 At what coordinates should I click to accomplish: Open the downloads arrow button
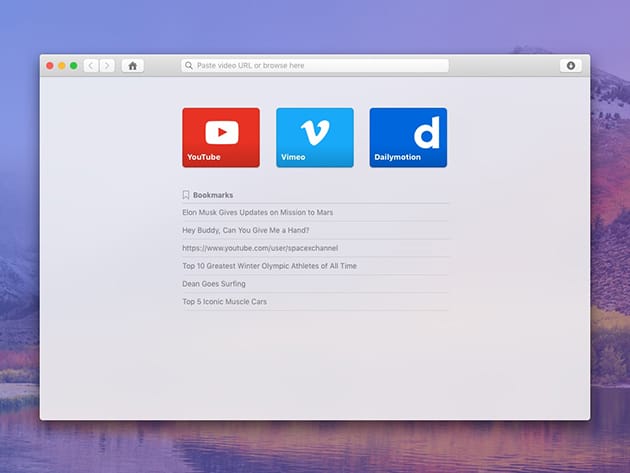[571, 66]
